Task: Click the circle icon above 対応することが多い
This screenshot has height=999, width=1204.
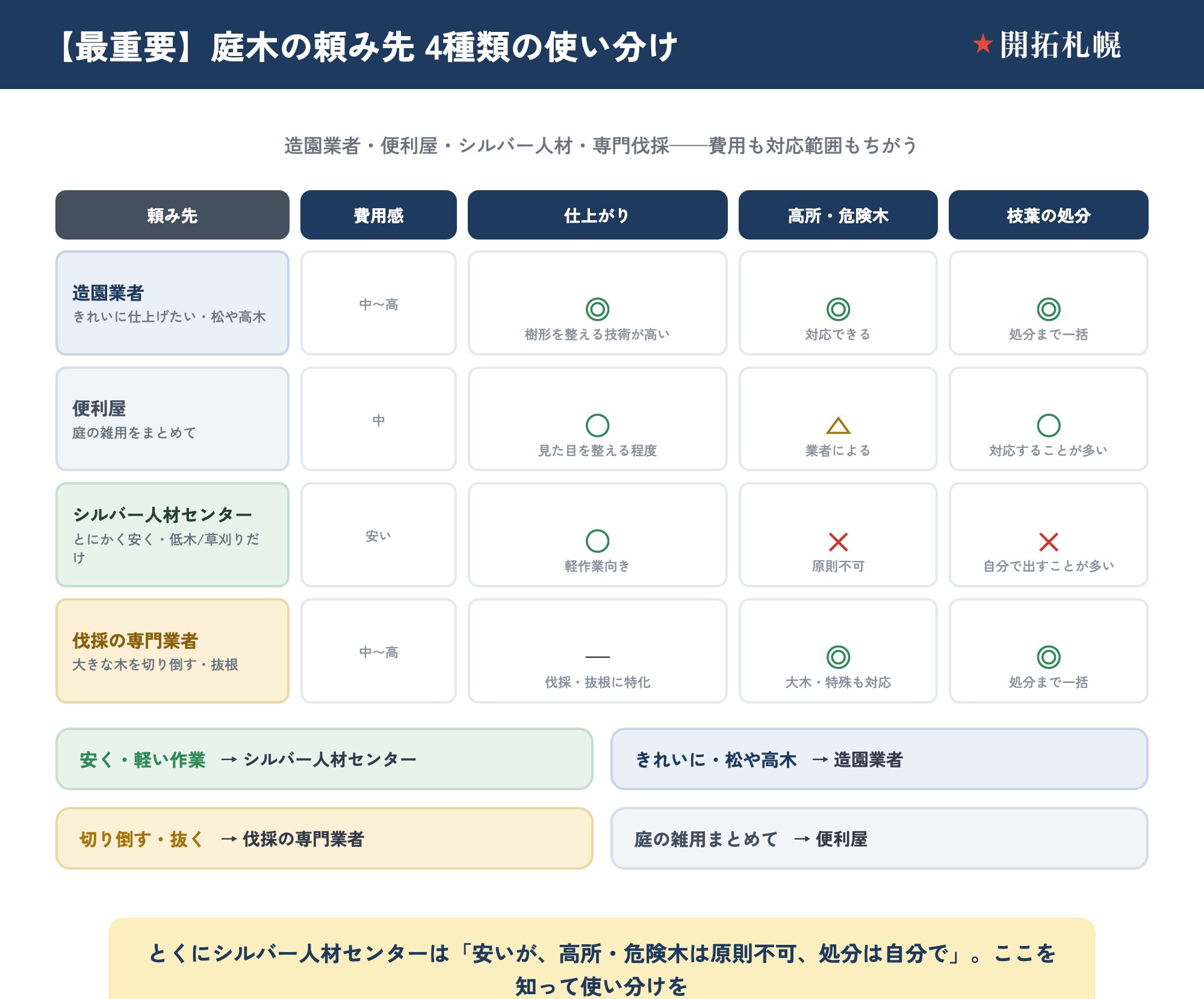Action: pos(1048,425)
